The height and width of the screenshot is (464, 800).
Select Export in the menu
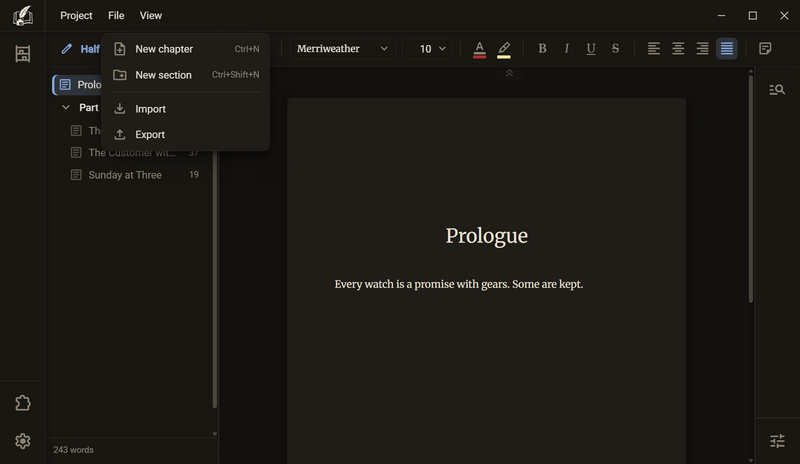pyautogui.click(x=186, y=134)
